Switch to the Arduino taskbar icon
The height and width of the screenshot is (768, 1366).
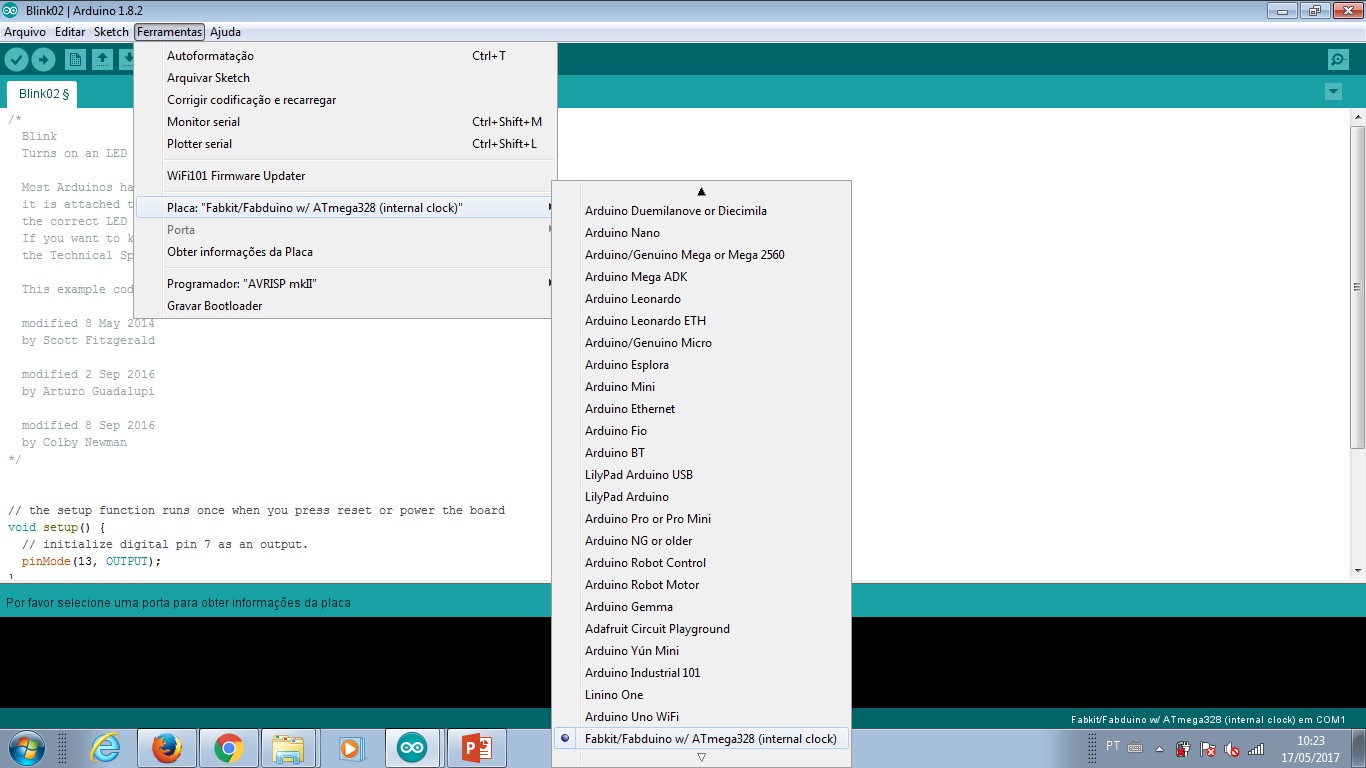click(411, 748)
